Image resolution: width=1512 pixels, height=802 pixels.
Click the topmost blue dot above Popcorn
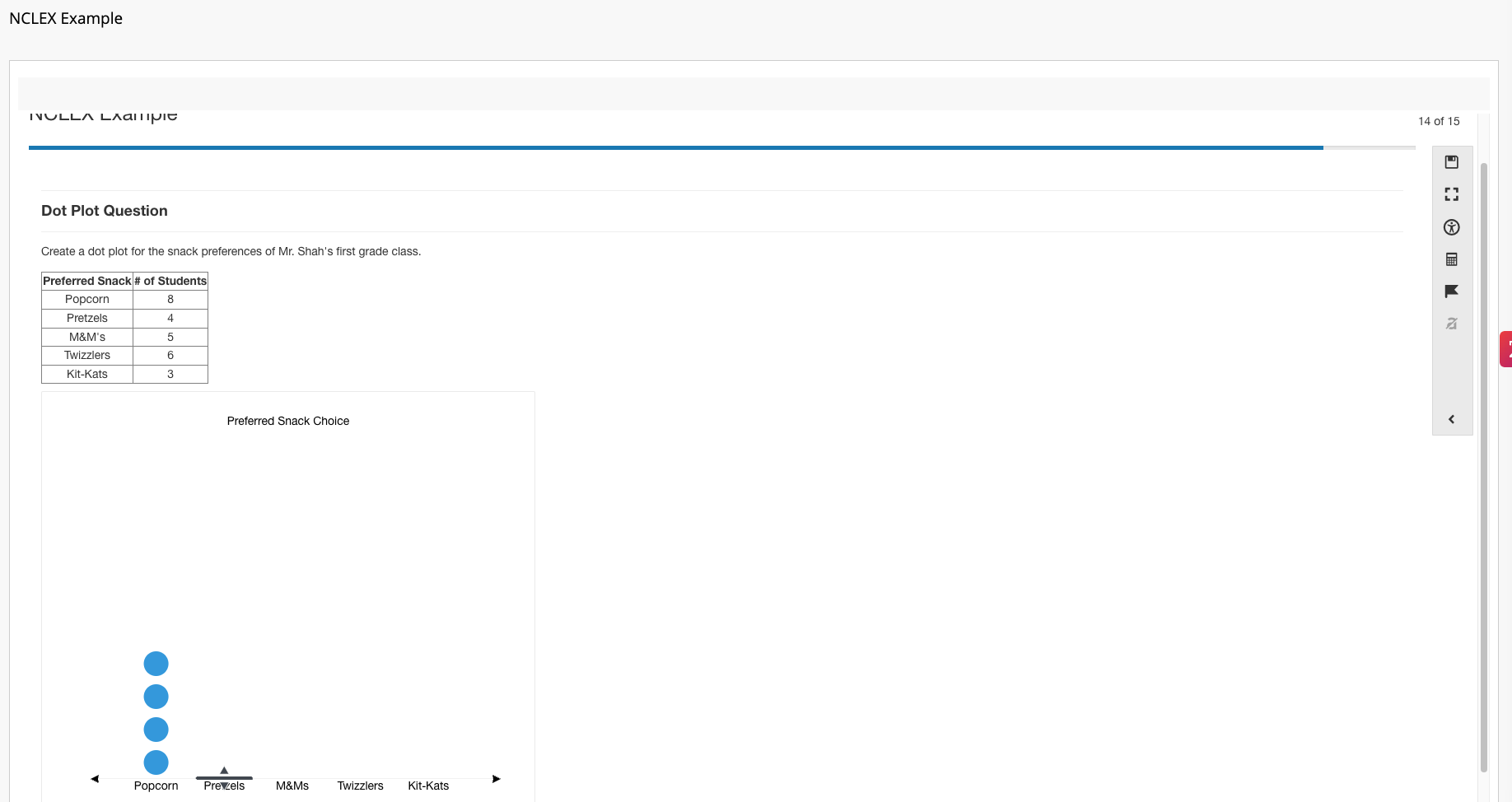156,664
